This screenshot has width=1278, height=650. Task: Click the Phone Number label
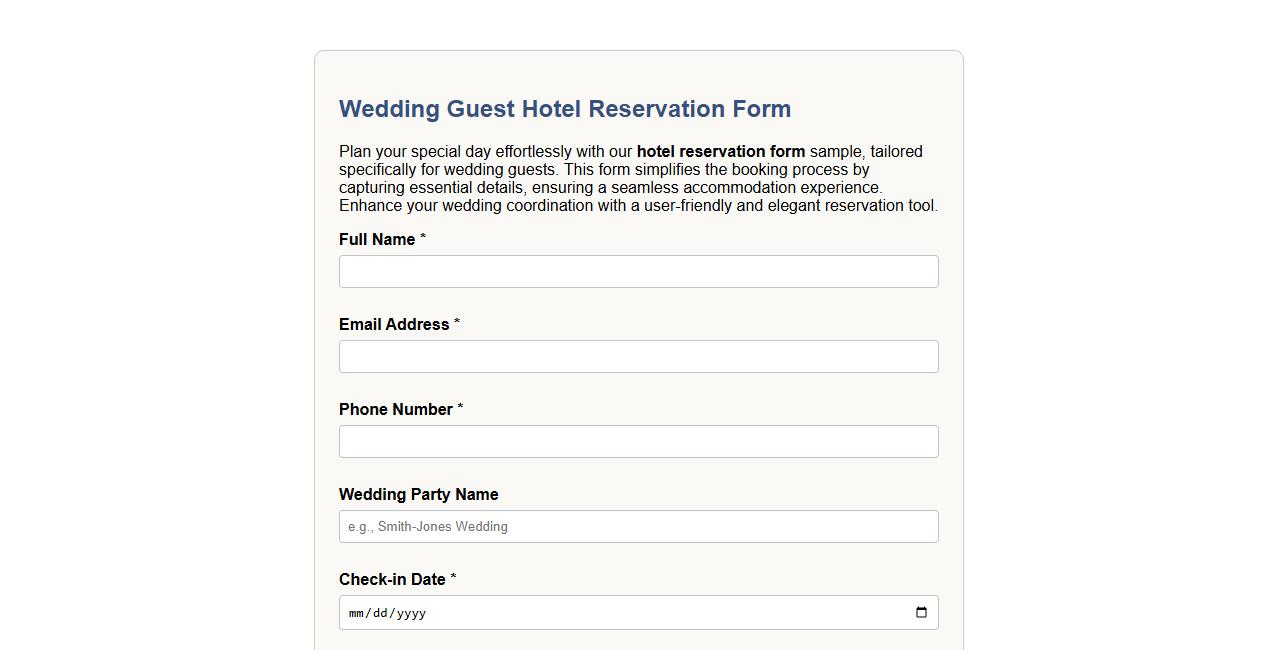pos(395,409)
